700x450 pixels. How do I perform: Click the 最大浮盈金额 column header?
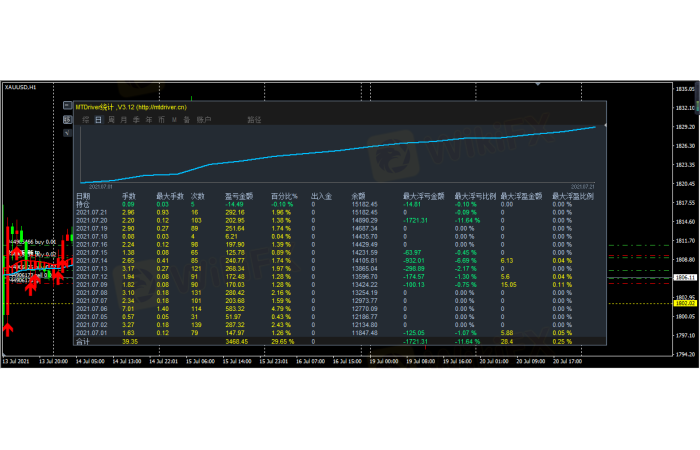coord(521,196)
